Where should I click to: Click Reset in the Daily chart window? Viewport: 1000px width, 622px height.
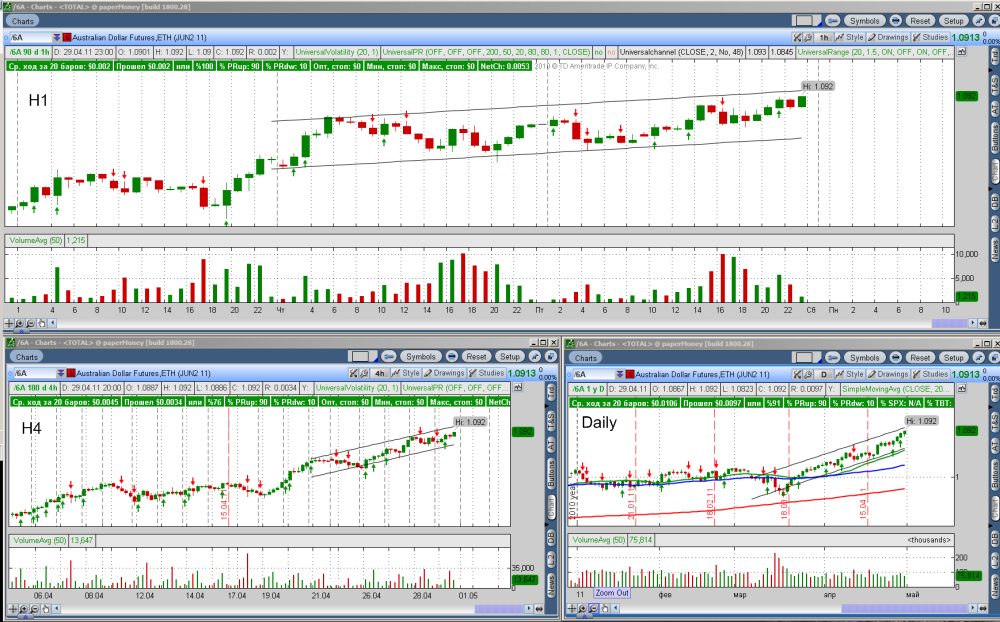point(920,358)
